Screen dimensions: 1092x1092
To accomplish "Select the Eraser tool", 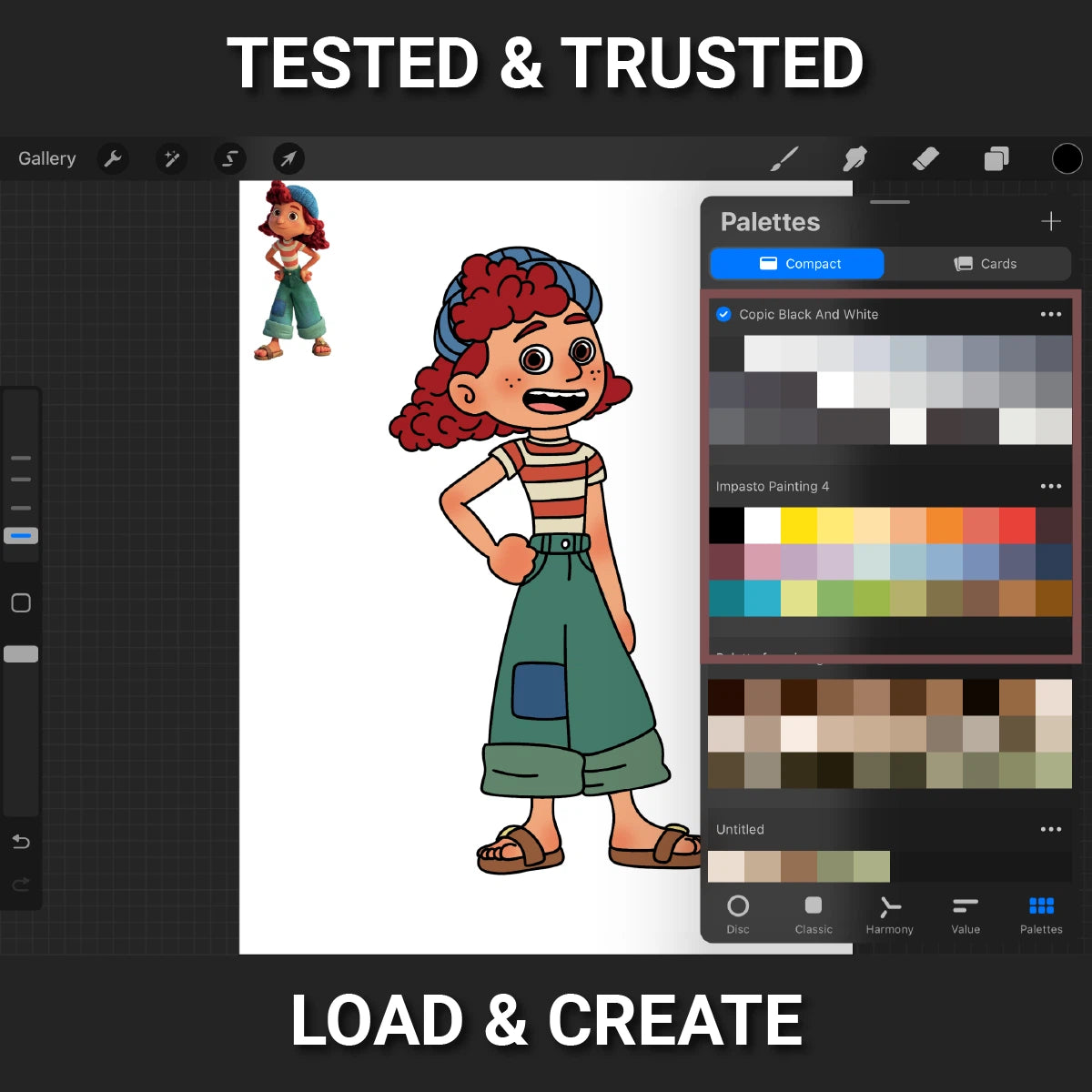I will (925, 159).
